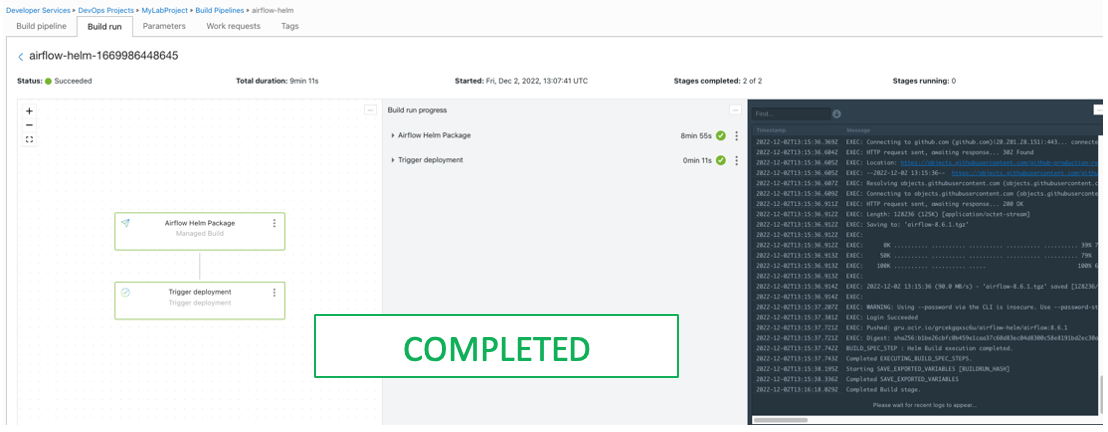Click the download icon next to log Find box
The height and width of the screenshot is (432, 1108).
tap(837, 114)
